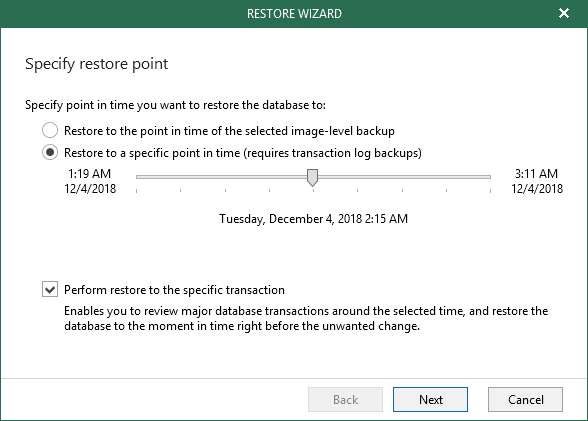Cancel the restore wizard
Viewport: 588px width, 421px height.
coord(525,400)
